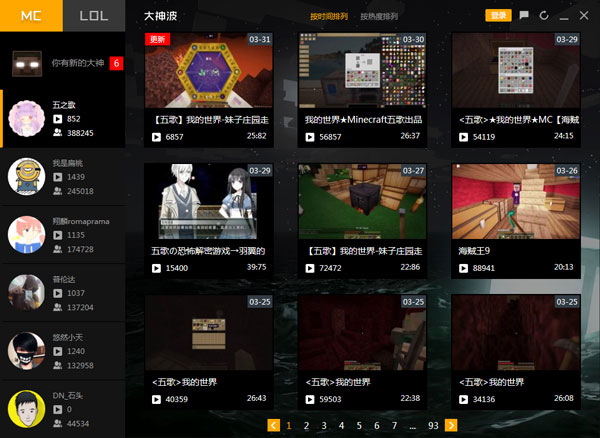Sort videos by time (按时间排列)
This screenshot has height=438, width=600.
click(x=329, y=16)
